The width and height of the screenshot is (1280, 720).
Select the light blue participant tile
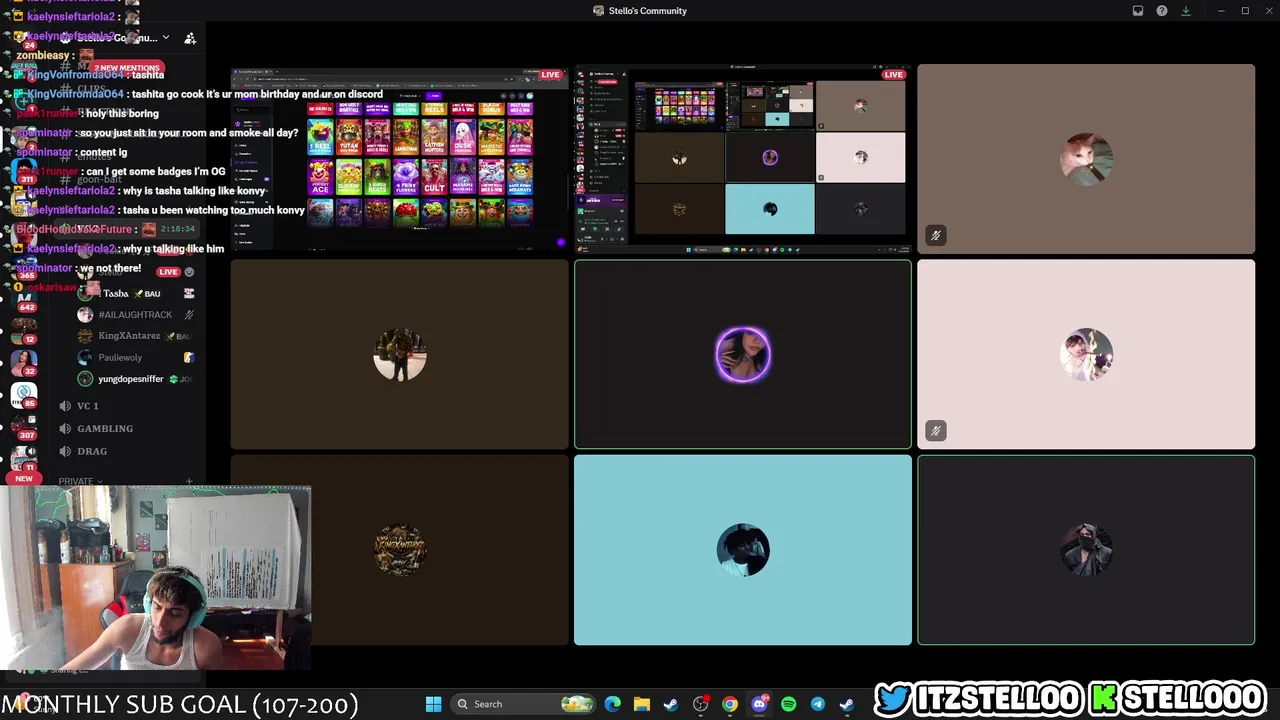[743, 550]
